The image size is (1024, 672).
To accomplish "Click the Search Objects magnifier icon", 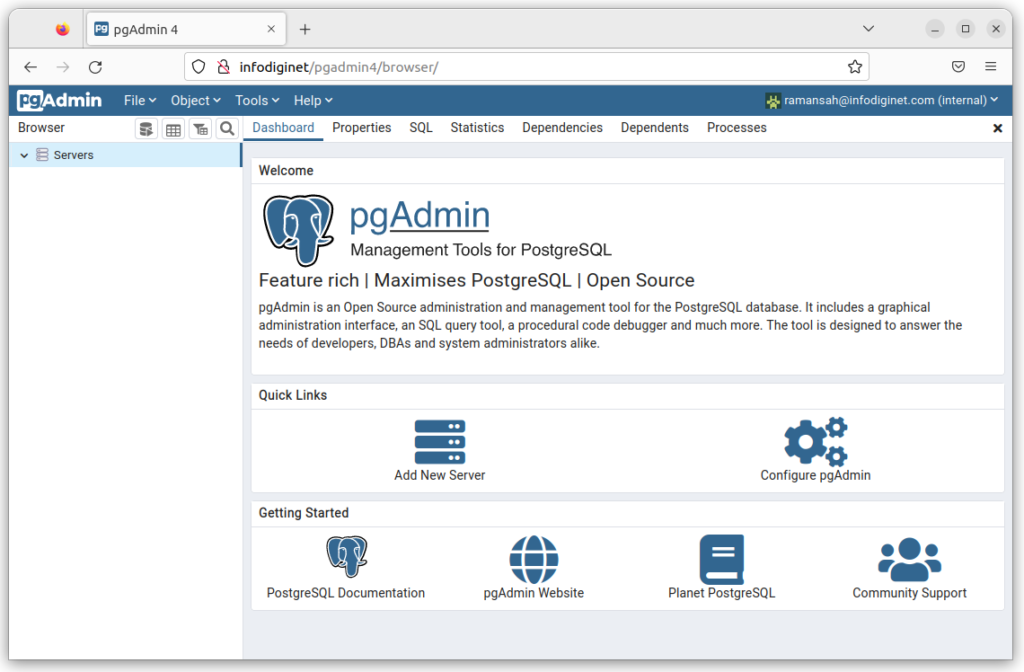I will (x=227, y=129).
